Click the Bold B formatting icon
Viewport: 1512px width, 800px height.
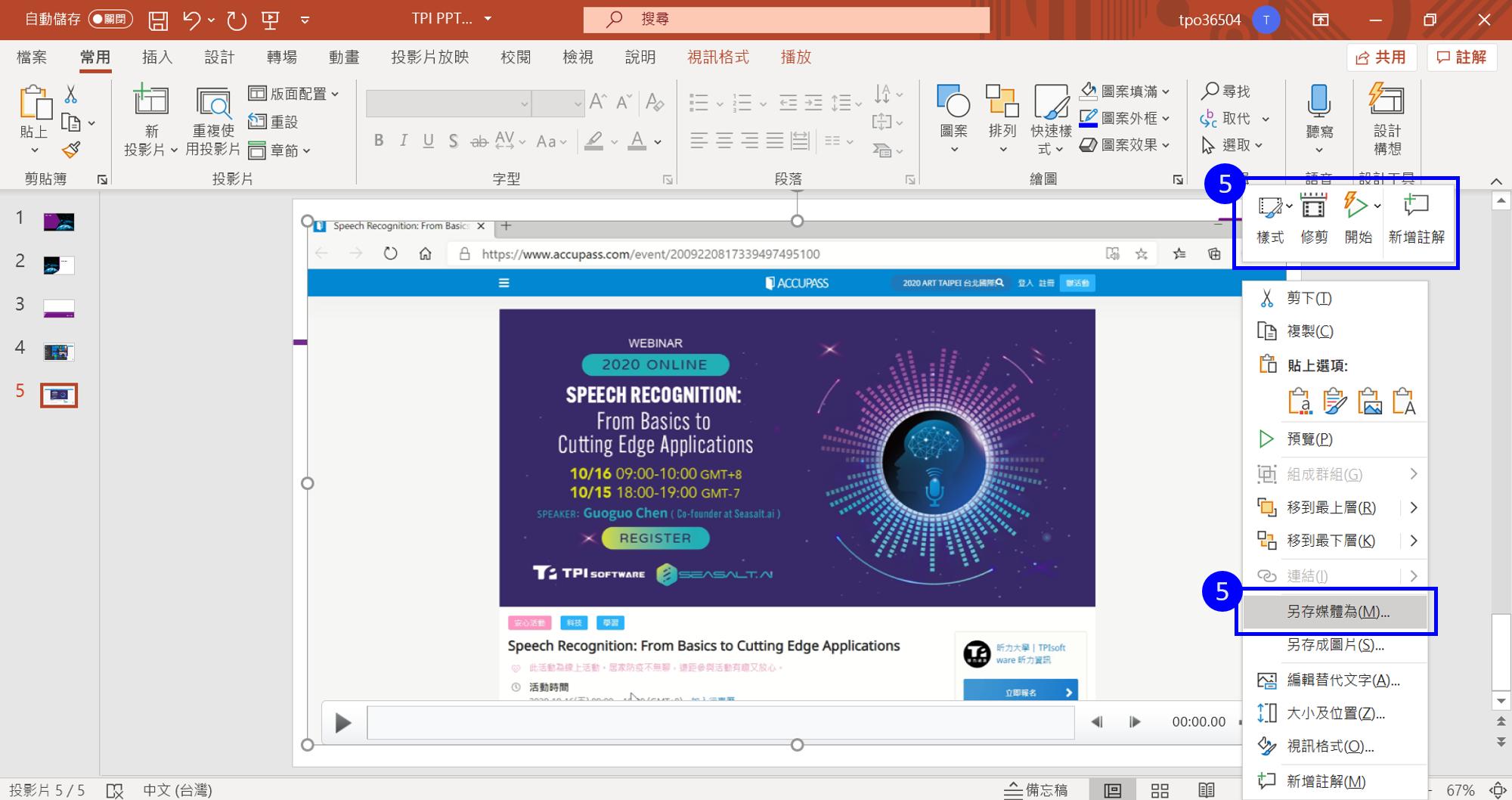click(379, 141)
